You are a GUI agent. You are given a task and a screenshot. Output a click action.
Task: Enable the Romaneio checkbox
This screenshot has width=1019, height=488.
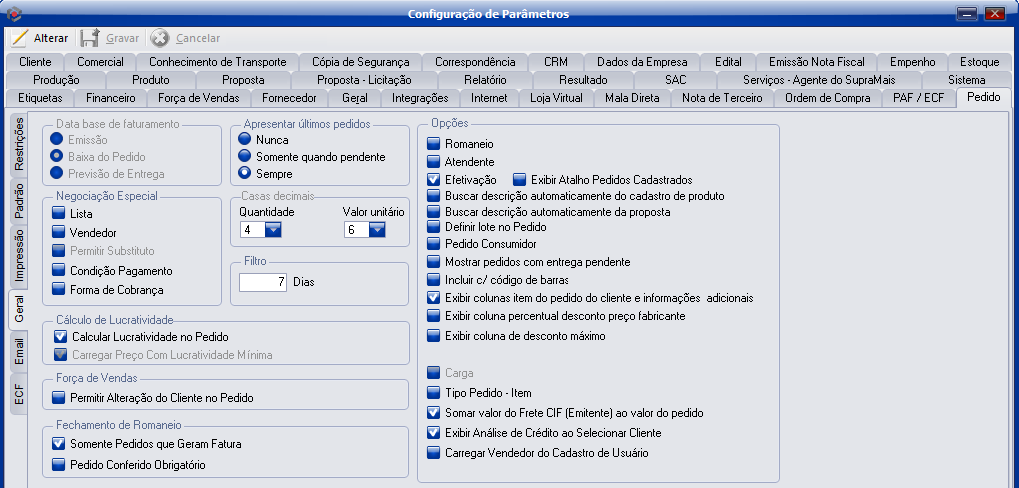(x=433, y=144)
